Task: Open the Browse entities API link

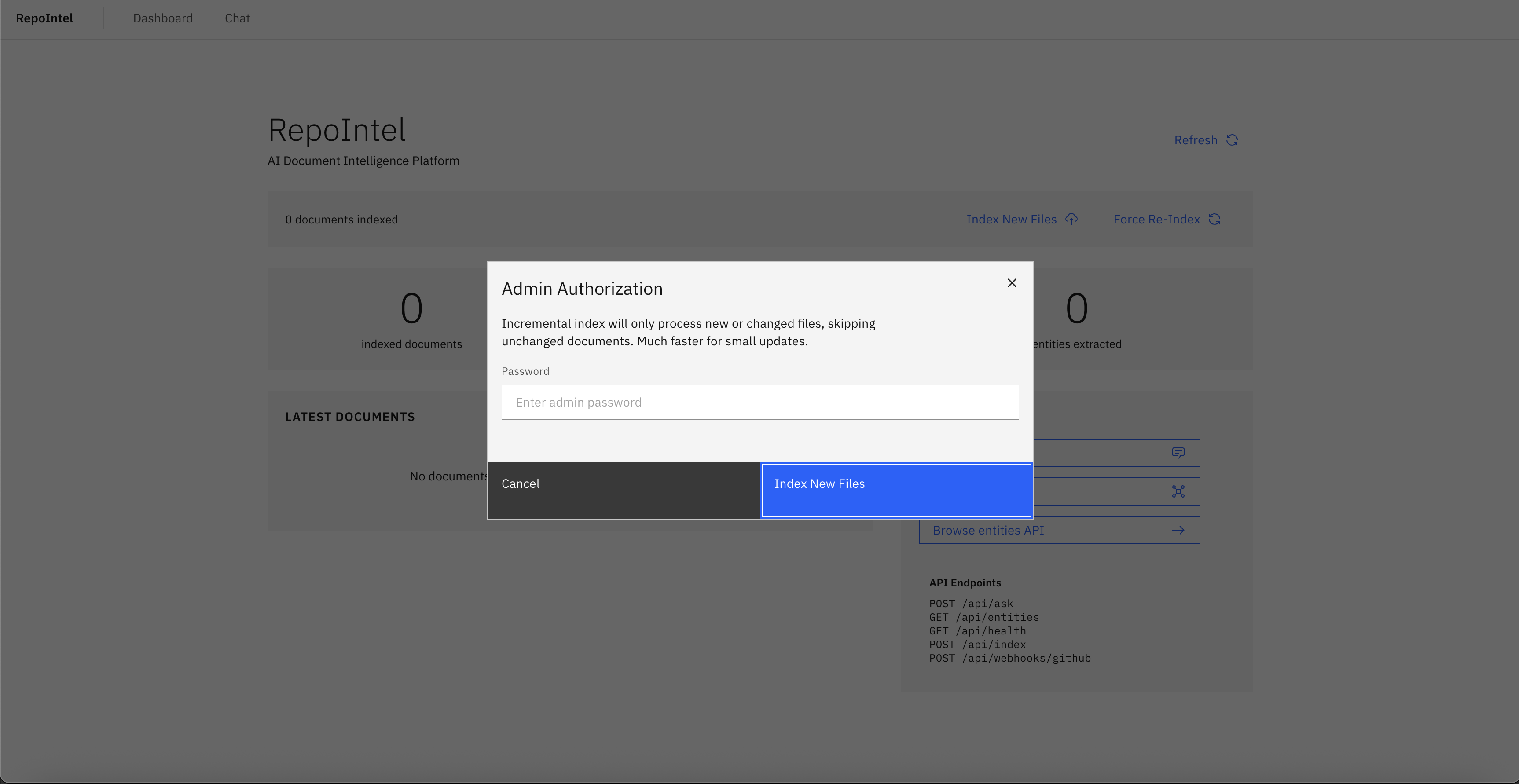Action: tap(988, 530)
